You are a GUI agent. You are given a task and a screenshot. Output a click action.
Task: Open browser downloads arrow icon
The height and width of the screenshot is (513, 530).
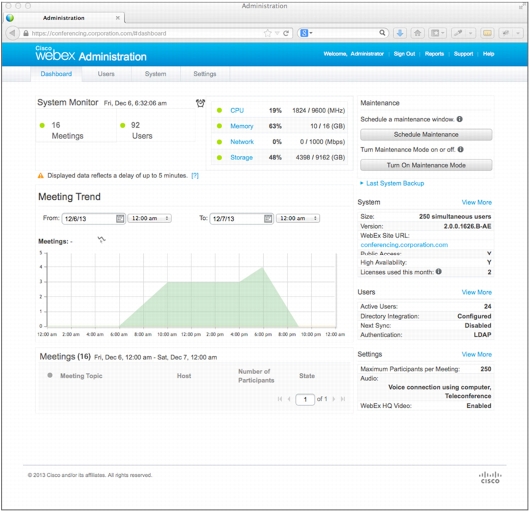[400, 33]
